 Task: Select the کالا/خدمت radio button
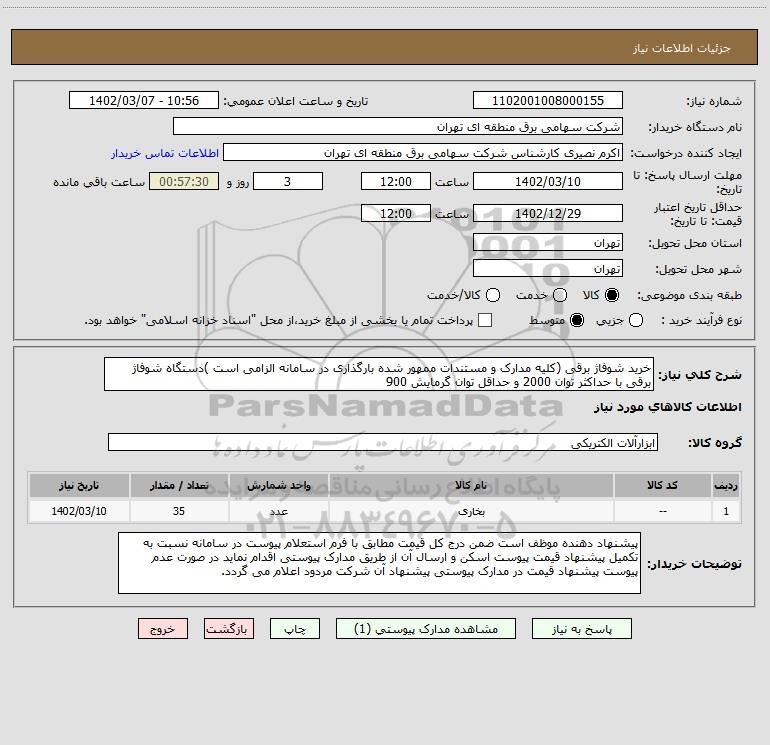(x=493, y=295)
